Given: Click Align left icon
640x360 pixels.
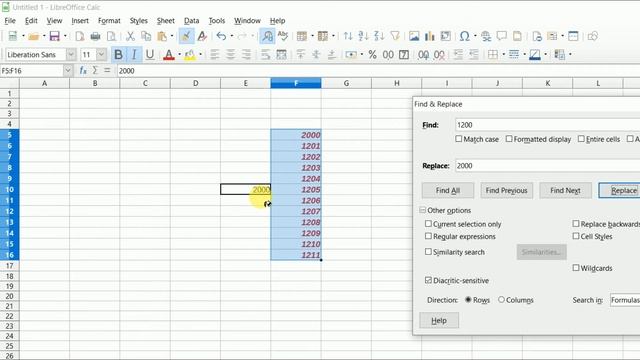Looking at the screenshot, I should click(x=215, y=54).
